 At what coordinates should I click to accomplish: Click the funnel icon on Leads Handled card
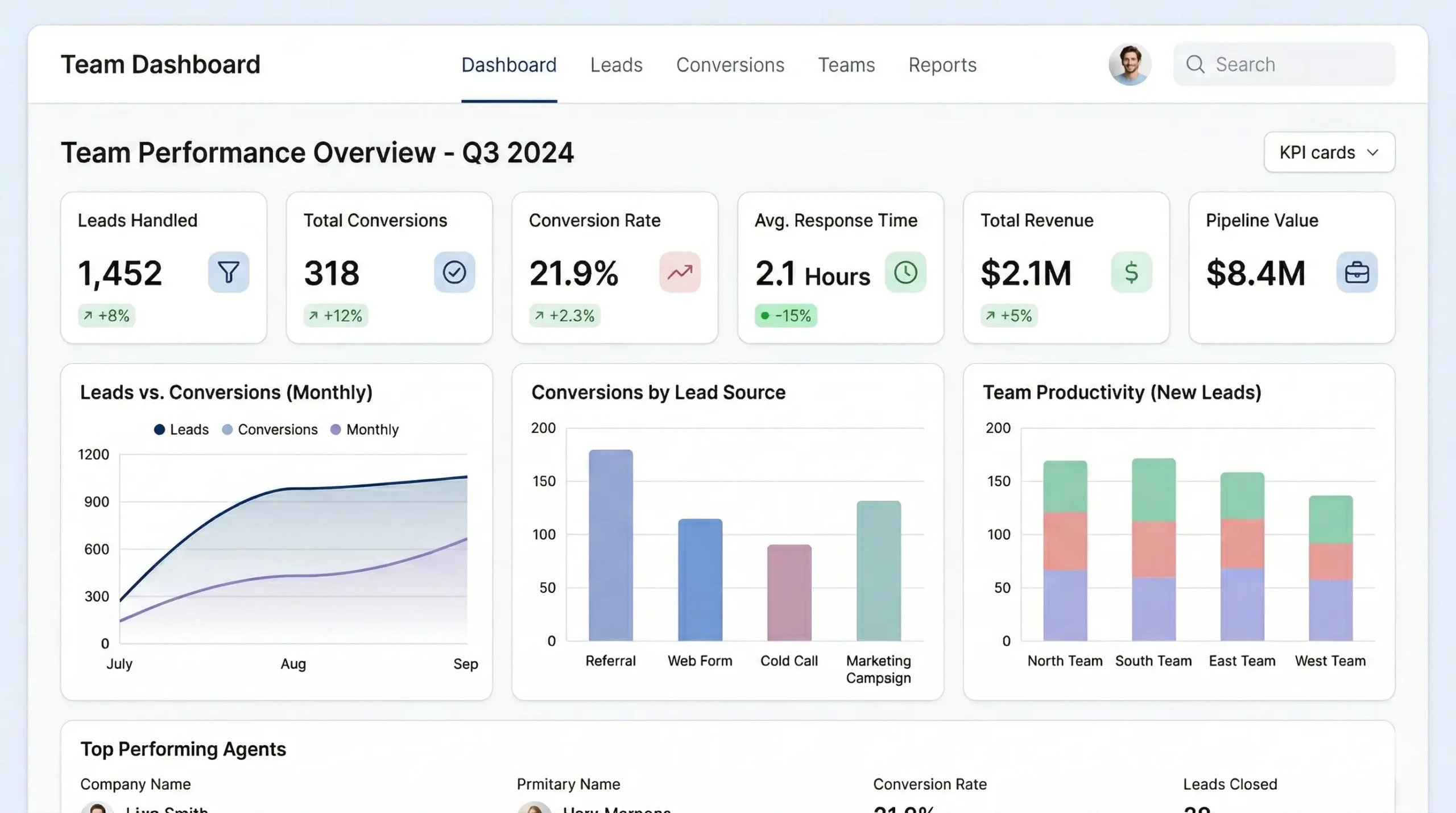pos(229,272)
